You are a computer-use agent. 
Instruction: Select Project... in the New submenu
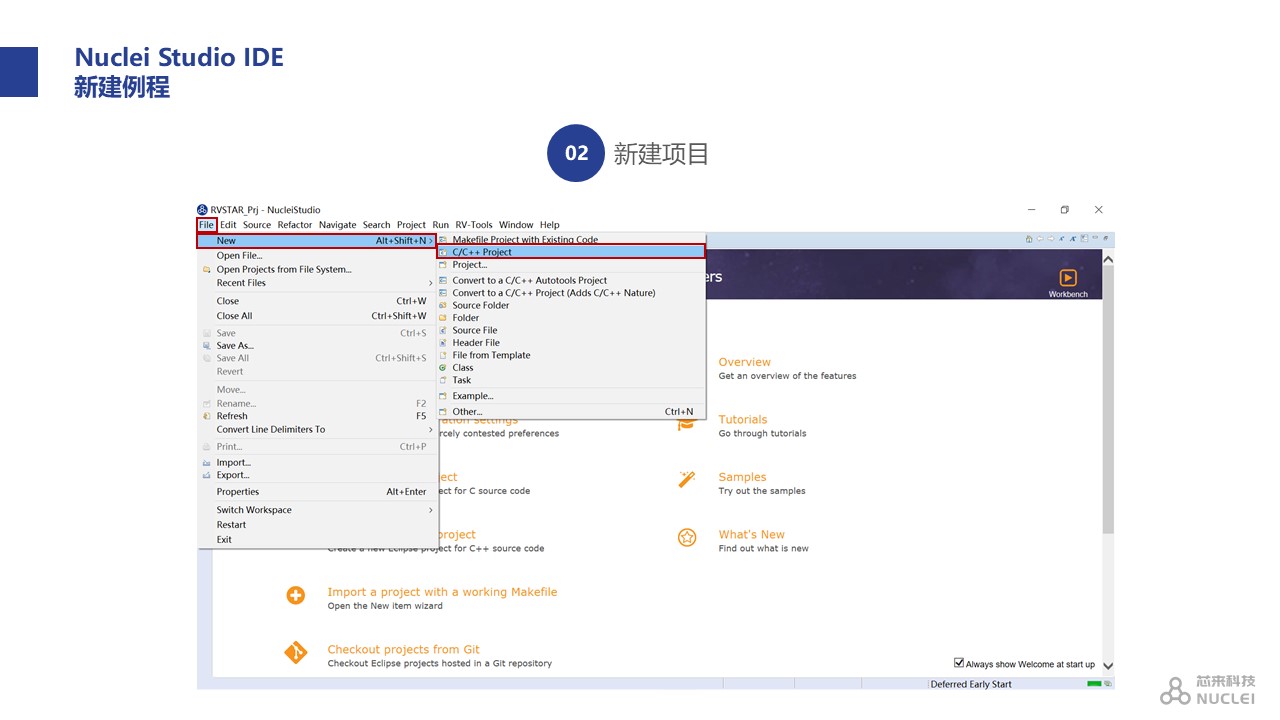[x=571, y=265]
